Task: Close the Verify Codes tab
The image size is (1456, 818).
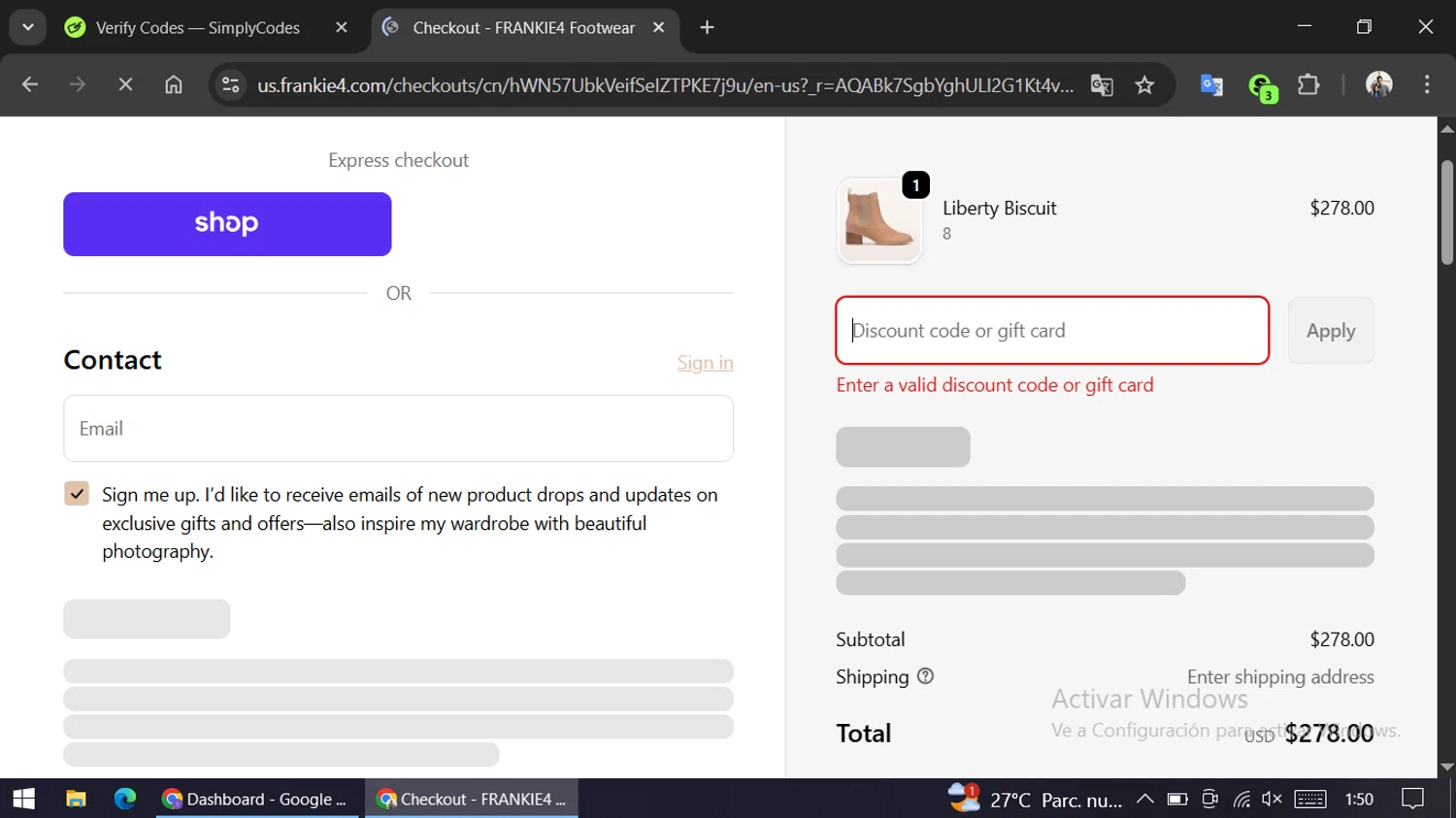Action: 342,27
